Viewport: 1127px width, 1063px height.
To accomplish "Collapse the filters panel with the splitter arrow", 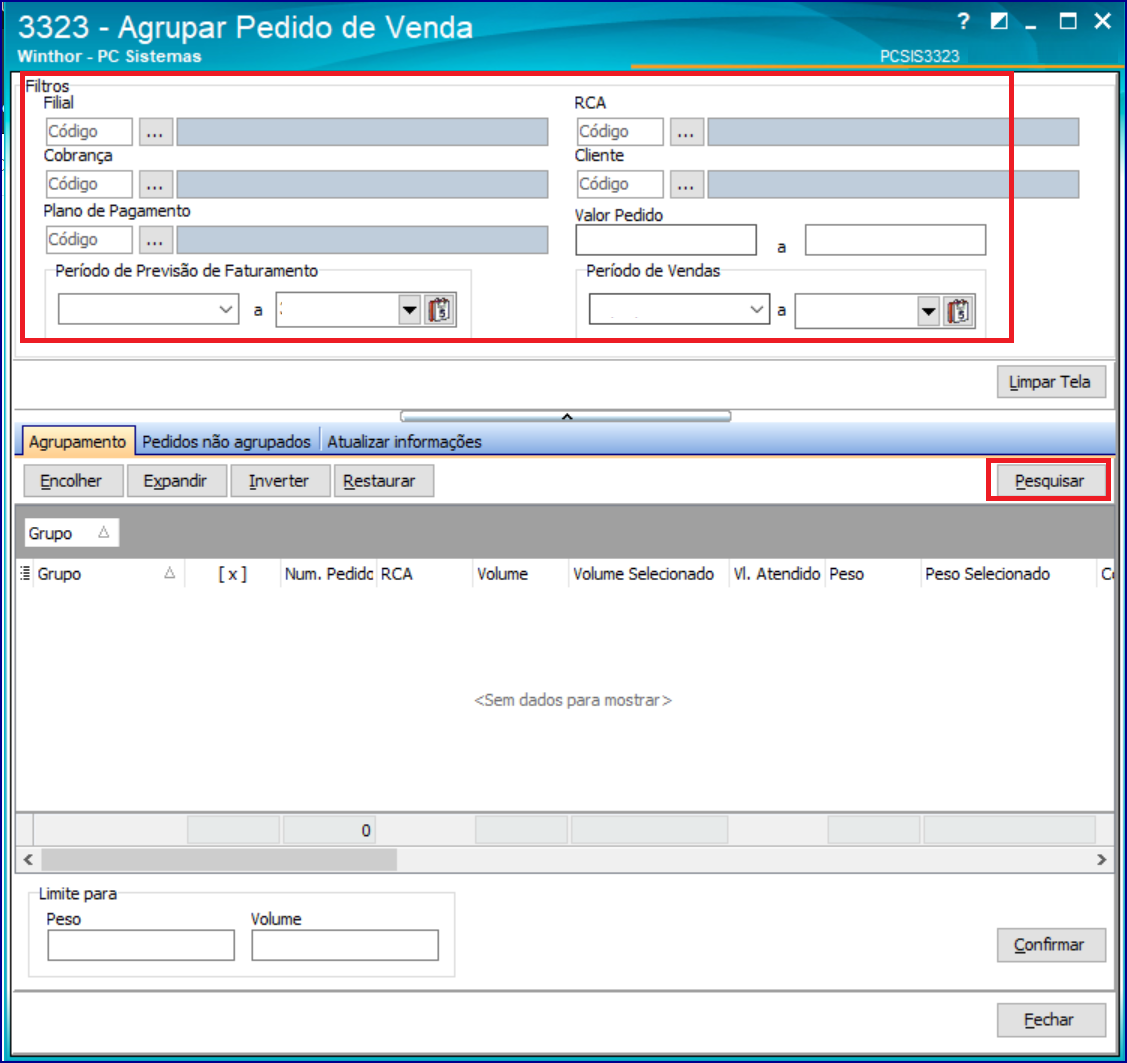I will click(x=566, y=416).
